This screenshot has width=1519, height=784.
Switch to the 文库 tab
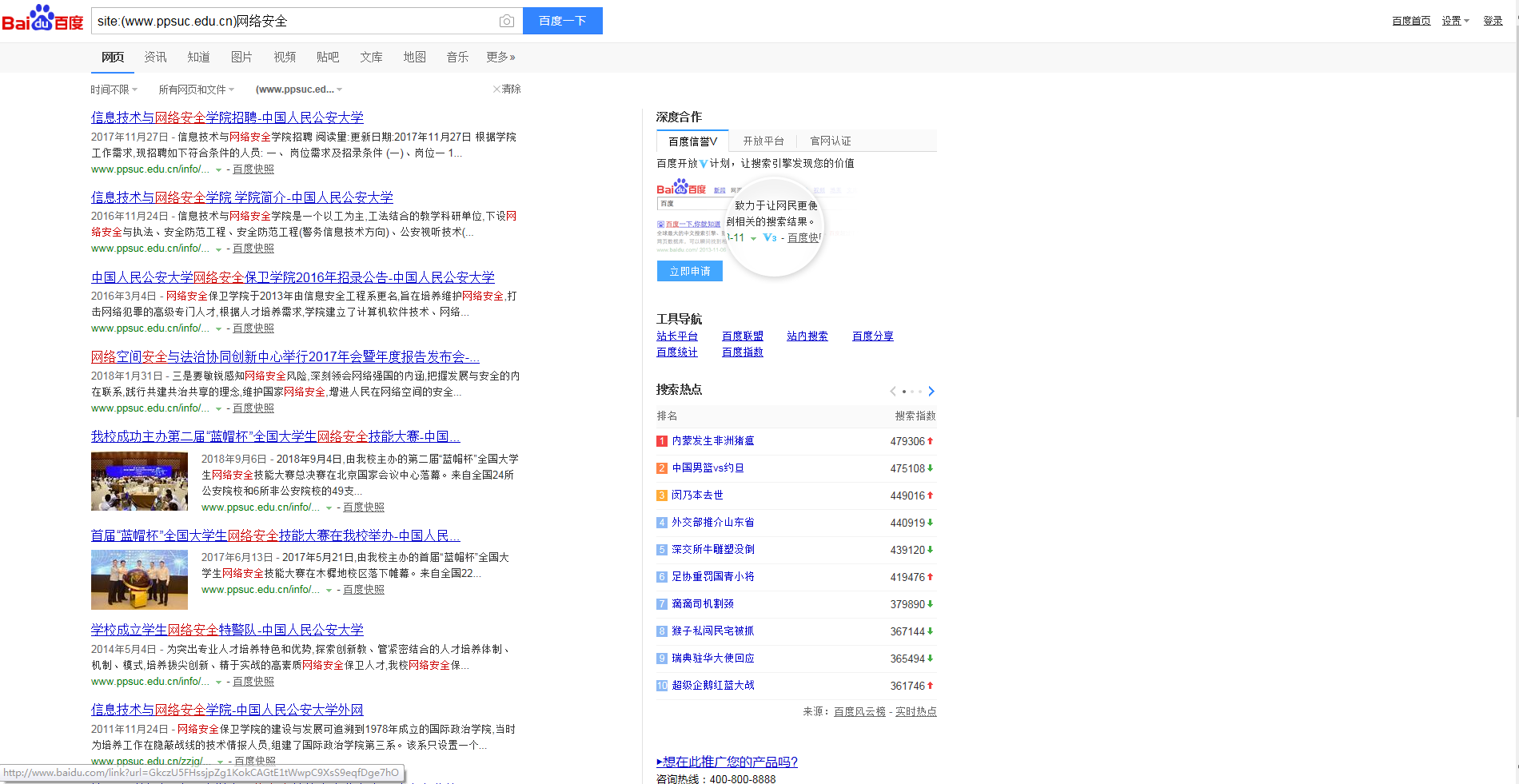pyautogui.click(x=371, y=57)
